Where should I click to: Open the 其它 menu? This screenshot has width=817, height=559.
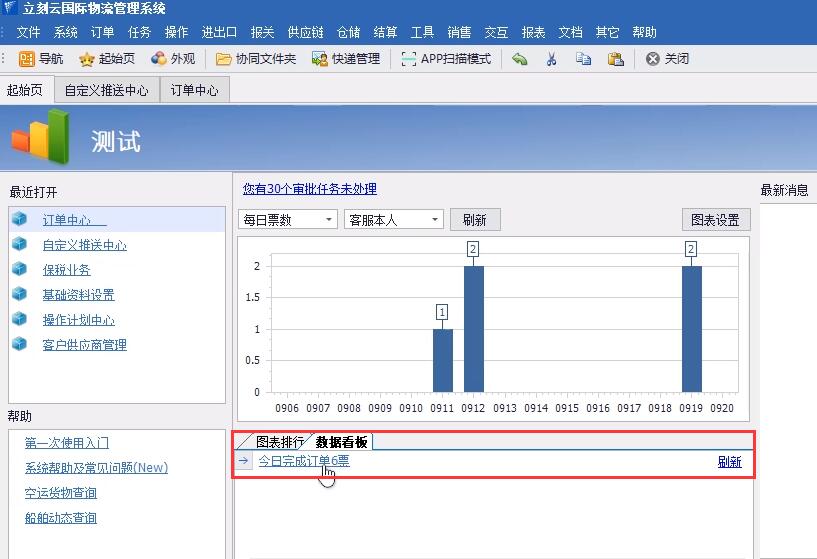[608, 32]
